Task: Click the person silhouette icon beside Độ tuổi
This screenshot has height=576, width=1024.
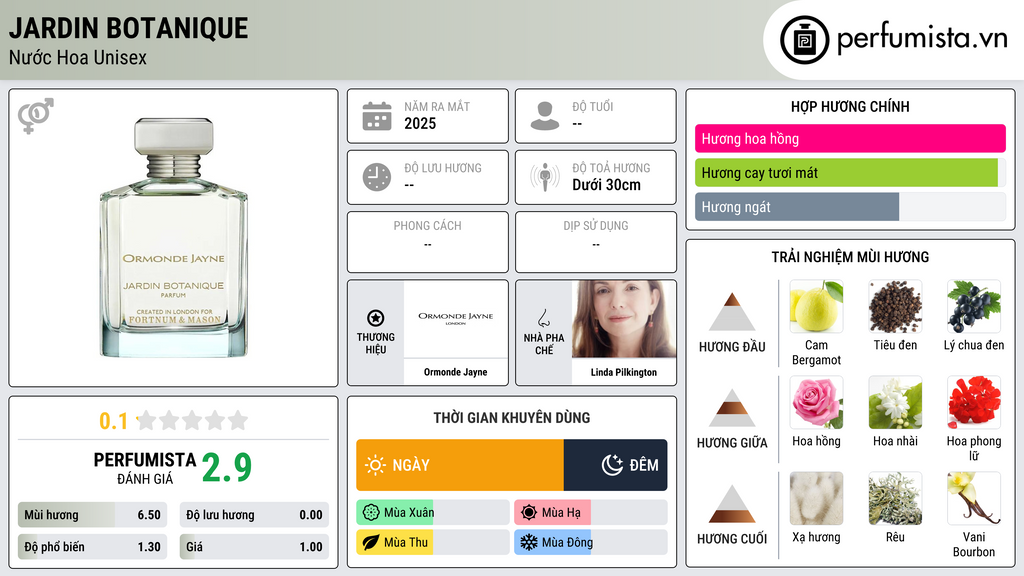Action: (x=545, y=116)
